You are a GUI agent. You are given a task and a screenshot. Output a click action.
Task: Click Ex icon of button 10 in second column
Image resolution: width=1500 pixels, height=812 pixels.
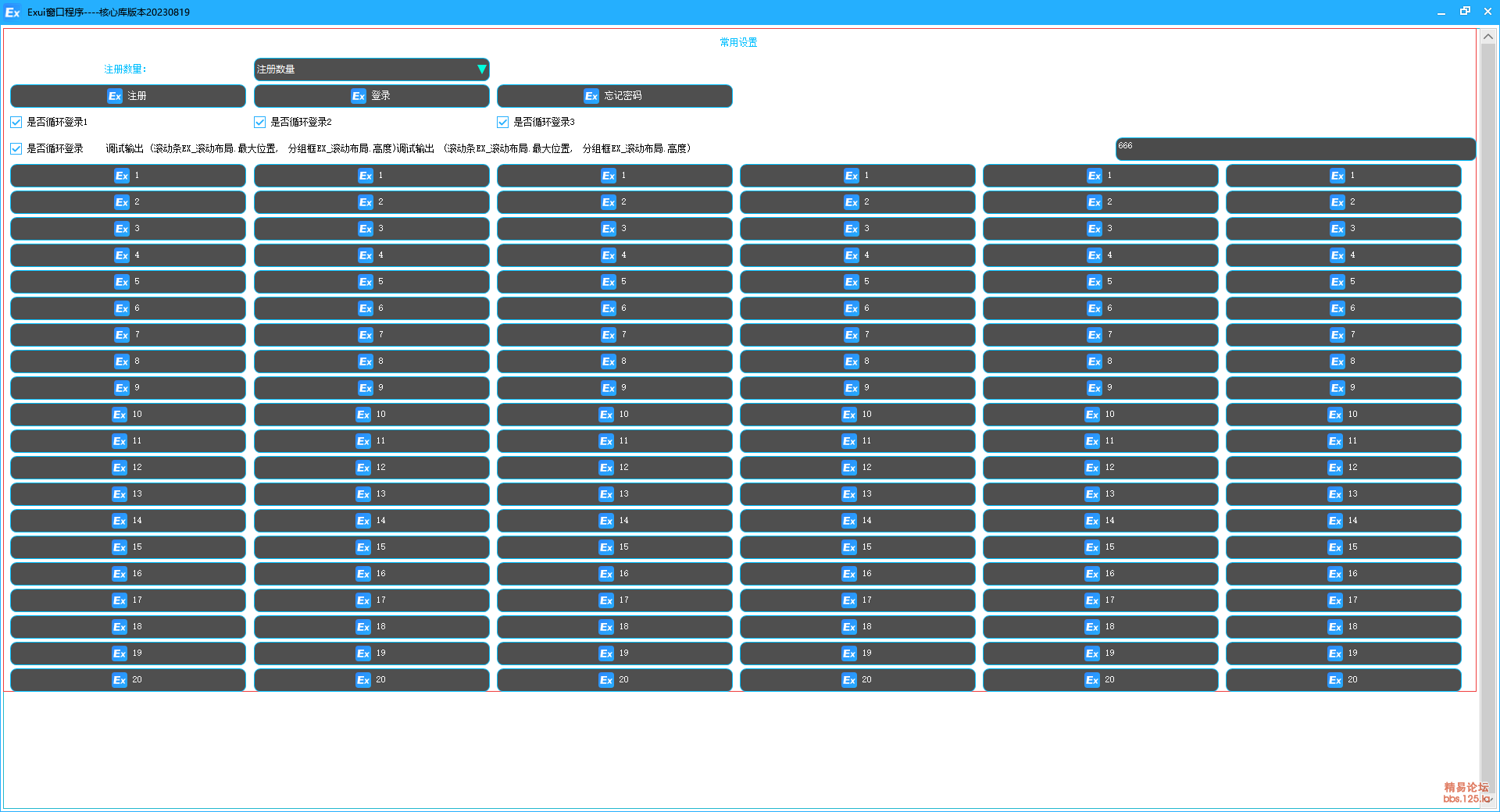[363, 415]
